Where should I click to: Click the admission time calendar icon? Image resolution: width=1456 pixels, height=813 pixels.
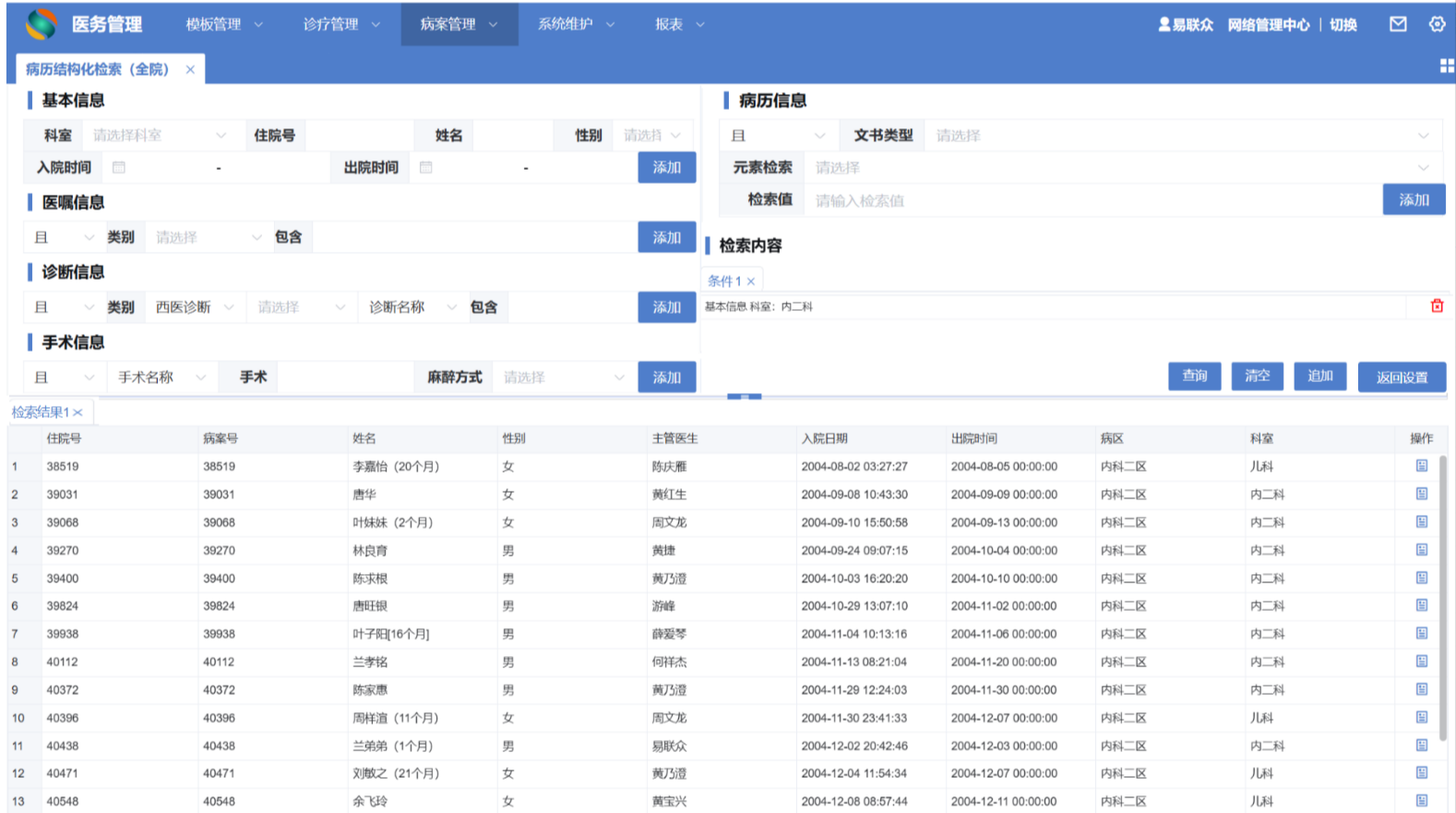point(119,168)
